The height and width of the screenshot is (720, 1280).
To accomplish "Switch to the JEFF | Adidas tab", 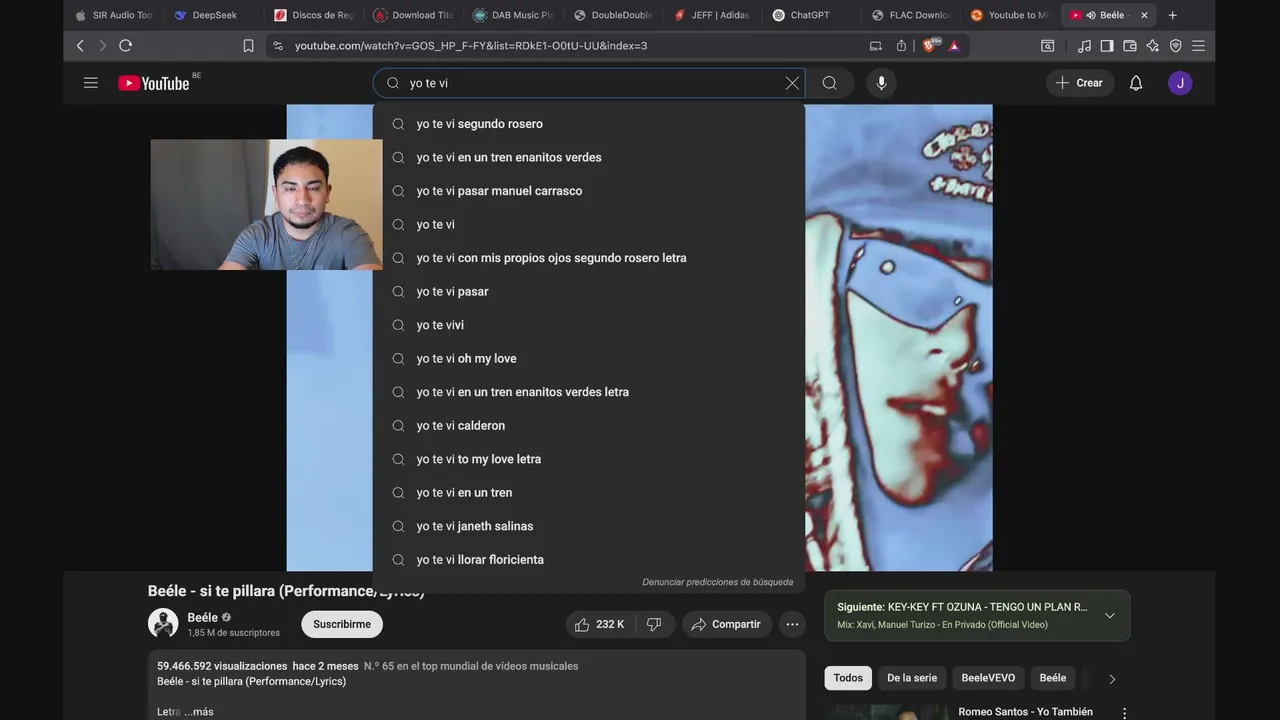I will 712,15.
